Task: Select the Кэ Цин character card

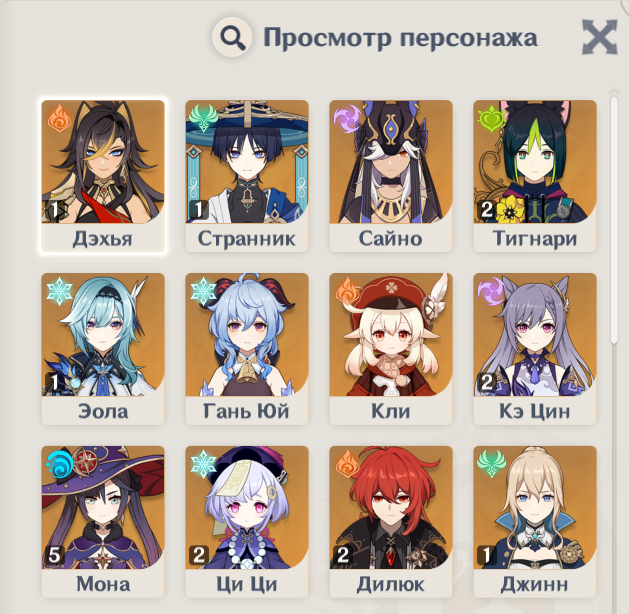Action: coord(535,349)
